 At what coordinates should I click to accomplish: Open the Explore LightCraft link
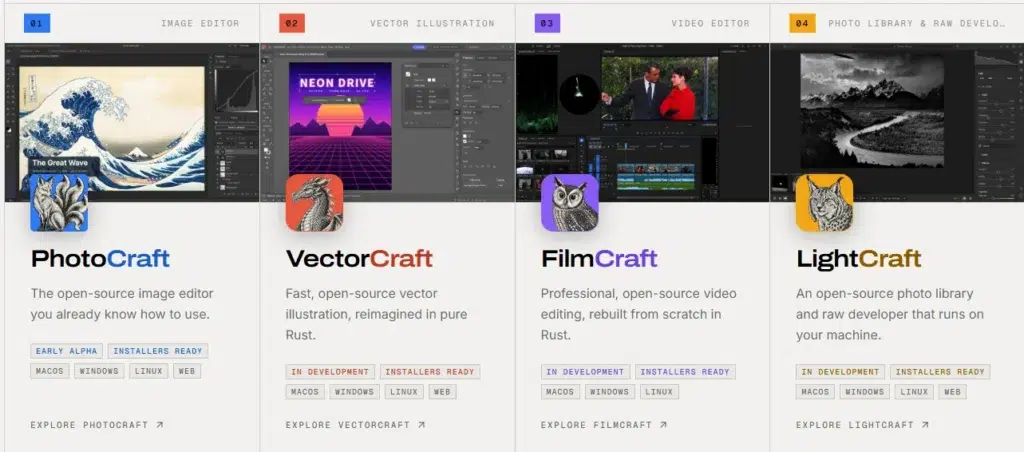pyautogui.click(x=862, y=425)
